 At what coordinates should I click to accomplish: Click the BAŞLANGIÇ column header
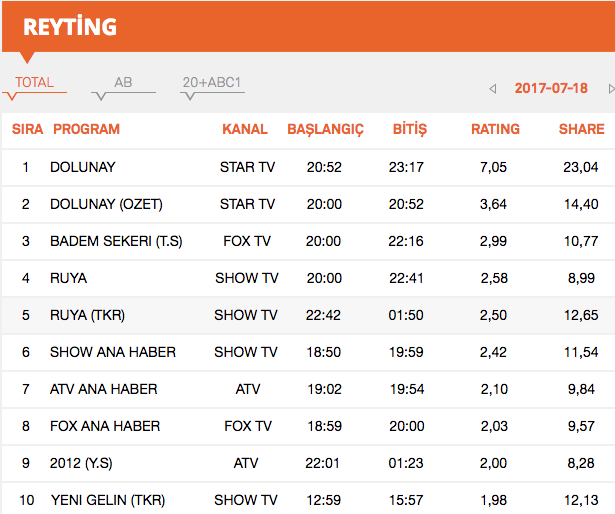coord(325,129)
